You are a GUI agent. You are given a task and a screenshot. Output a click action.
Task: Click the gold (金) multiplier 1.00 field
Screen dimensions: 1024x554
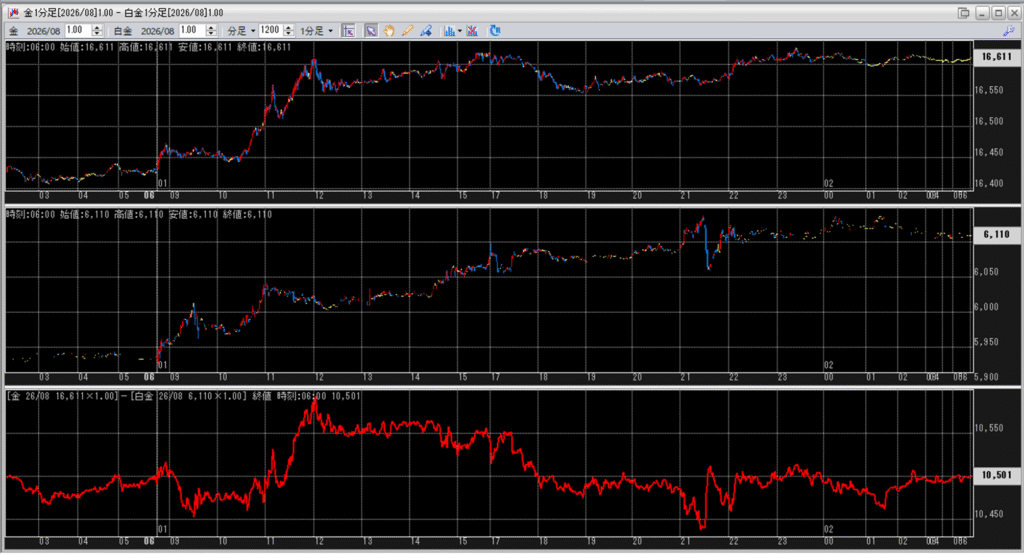click(75, 31)
